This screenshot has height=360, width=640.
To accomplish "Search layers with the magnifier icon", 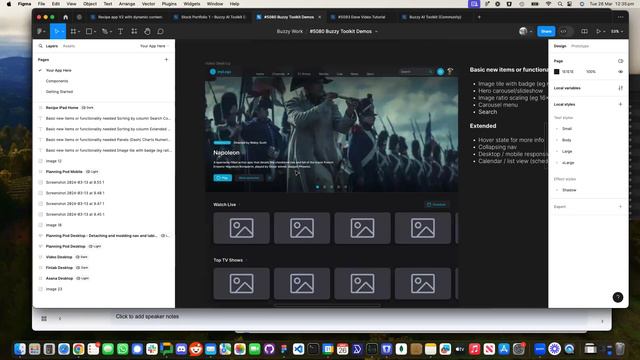I will coord(40,46).
